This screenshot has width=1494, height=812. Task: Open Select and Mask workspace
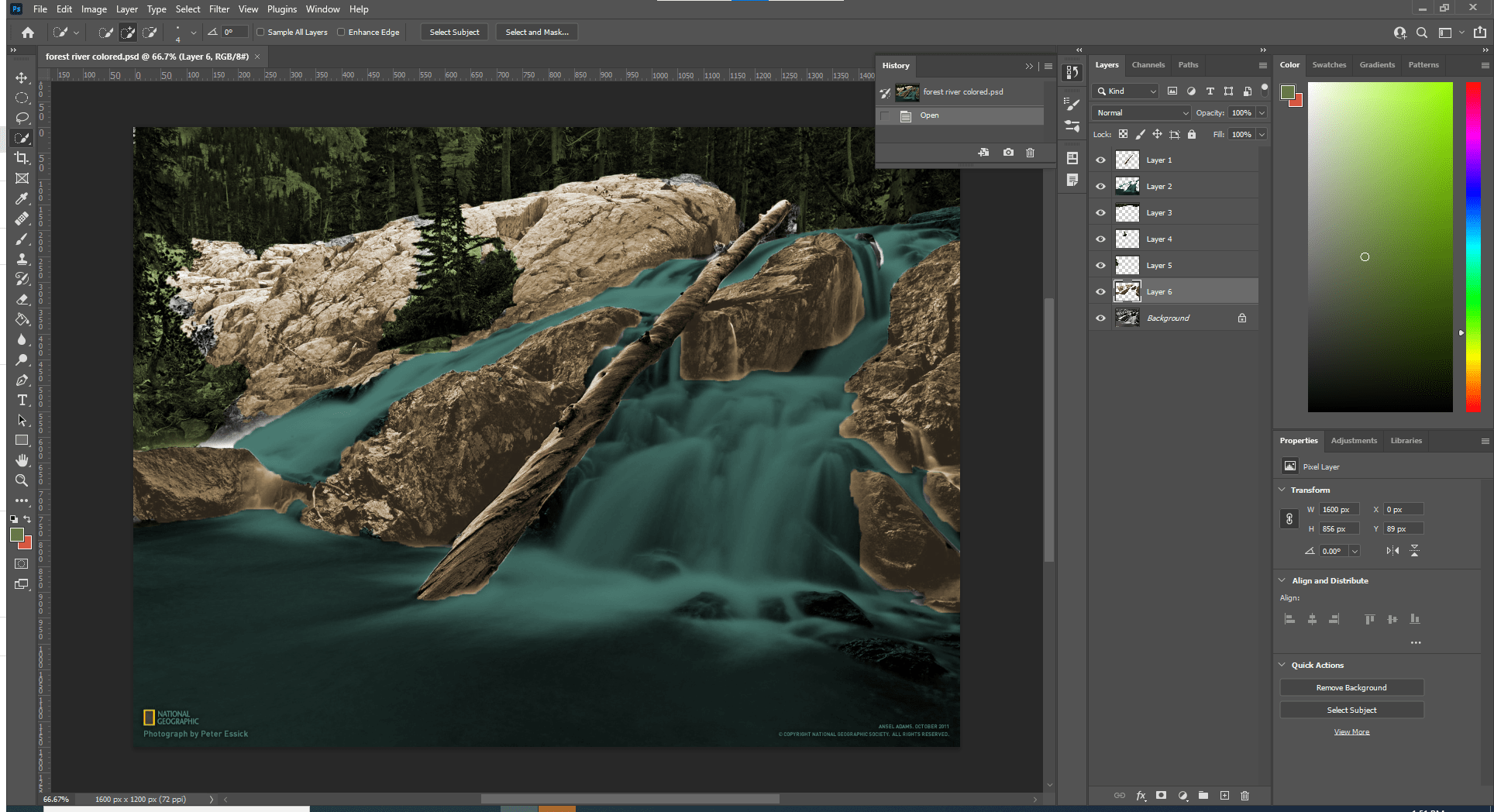pyautogui.click(x=536, y=33)
